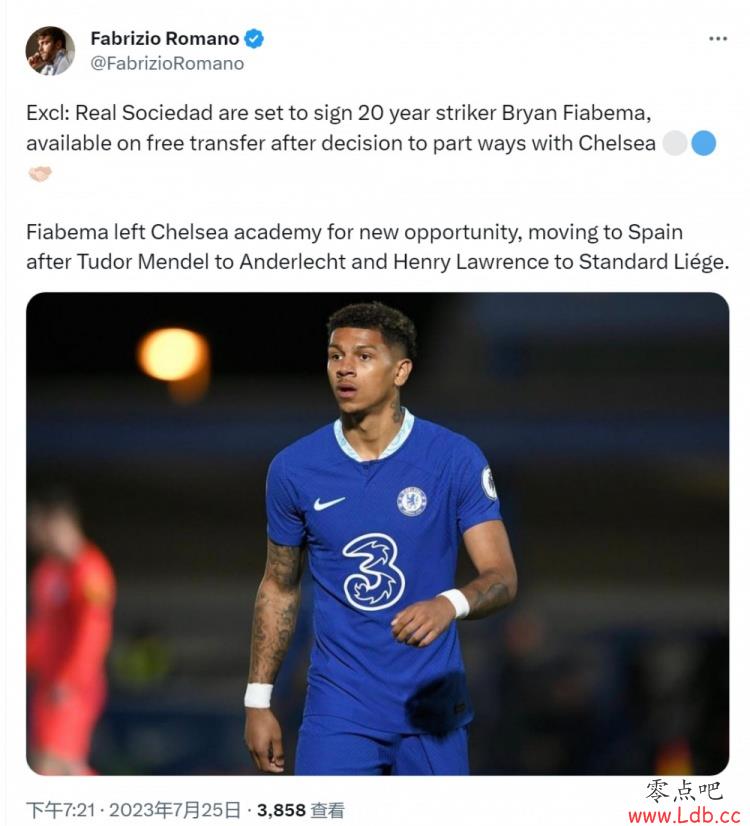Open the Chelsea player photo
The width and height of the screenshot is (750, 826).
378,533
